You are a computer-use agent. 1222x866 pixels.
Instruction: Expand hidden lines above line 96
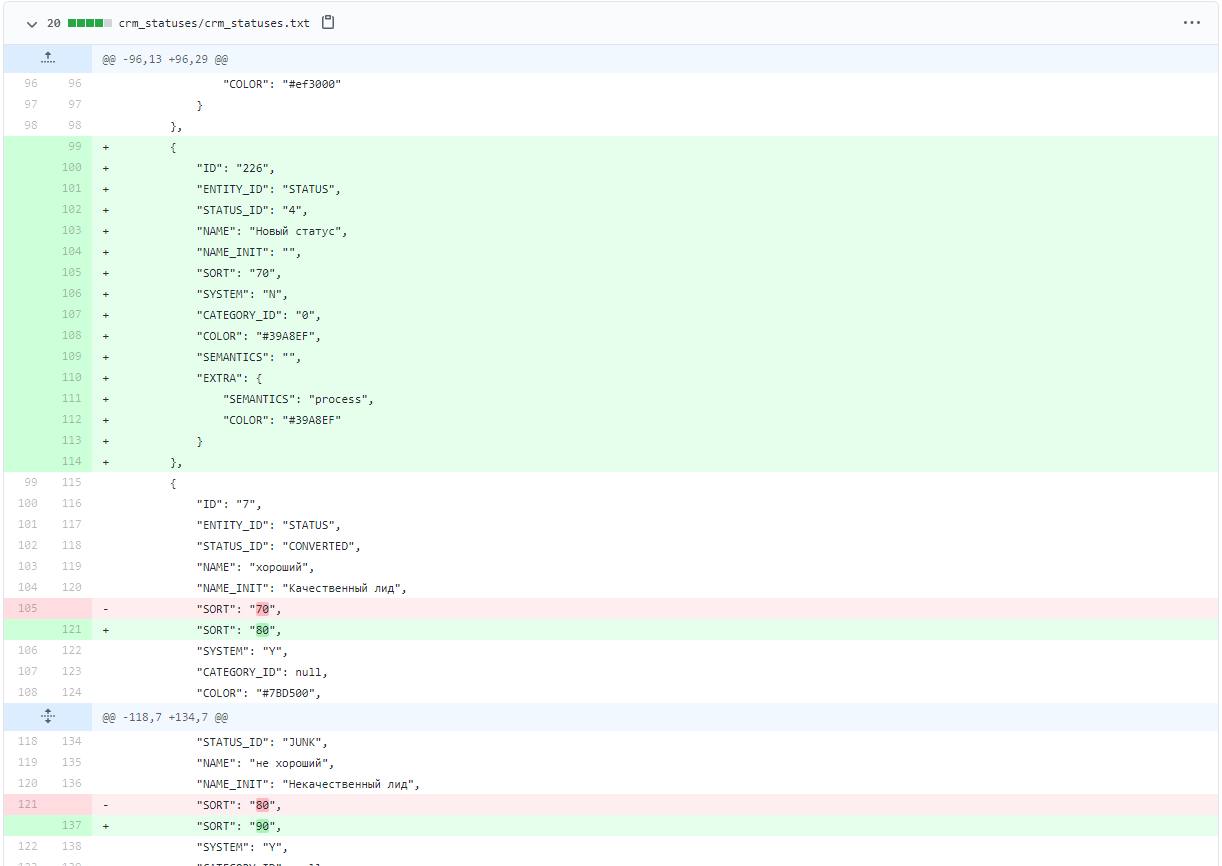coord(47,59)
